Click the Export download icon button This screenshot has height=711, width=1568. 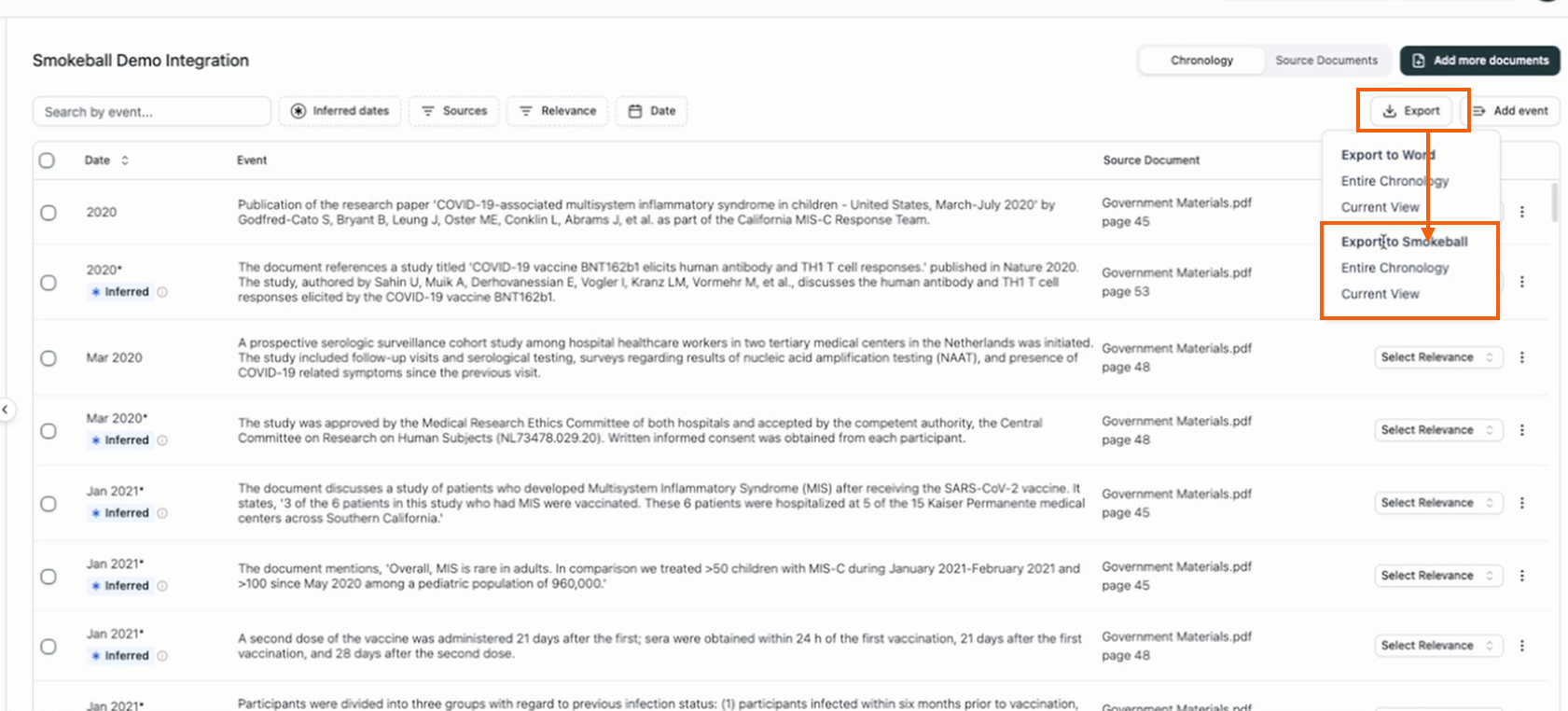click(x=1411, y=111)
